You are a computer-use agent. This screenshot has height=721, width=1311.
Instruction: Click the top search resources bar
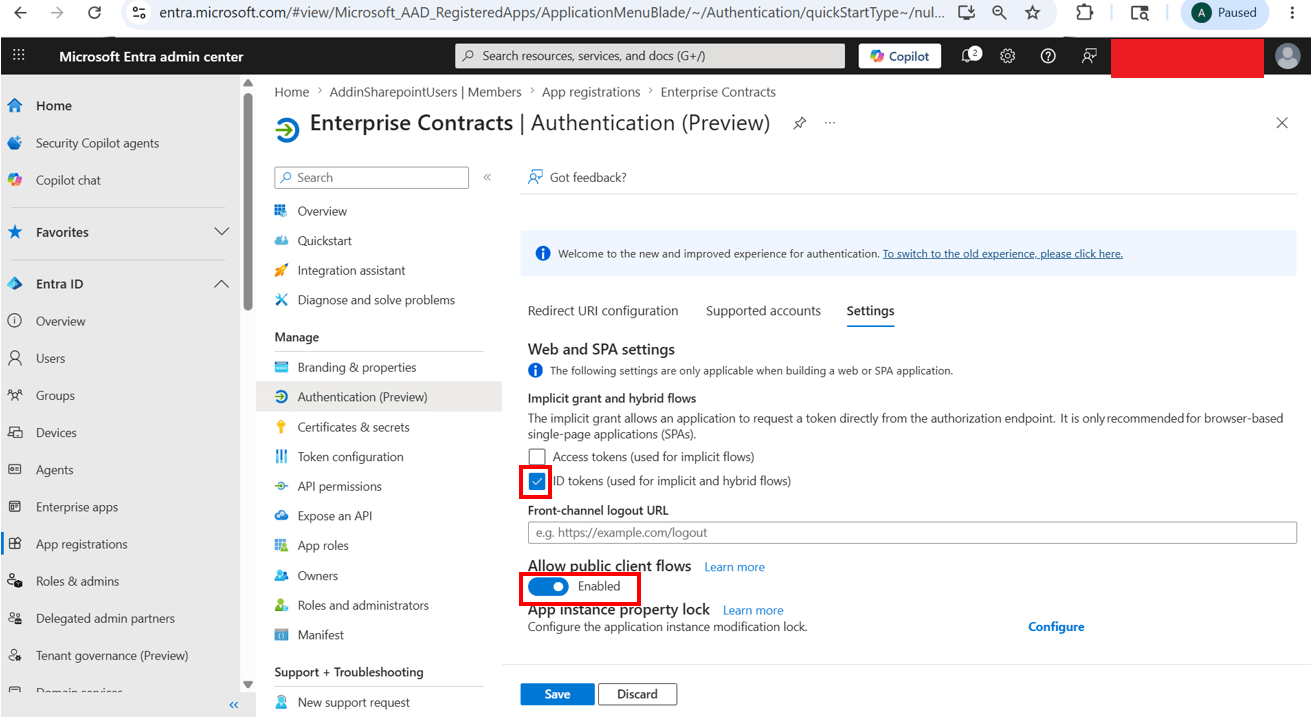[650, 56]
